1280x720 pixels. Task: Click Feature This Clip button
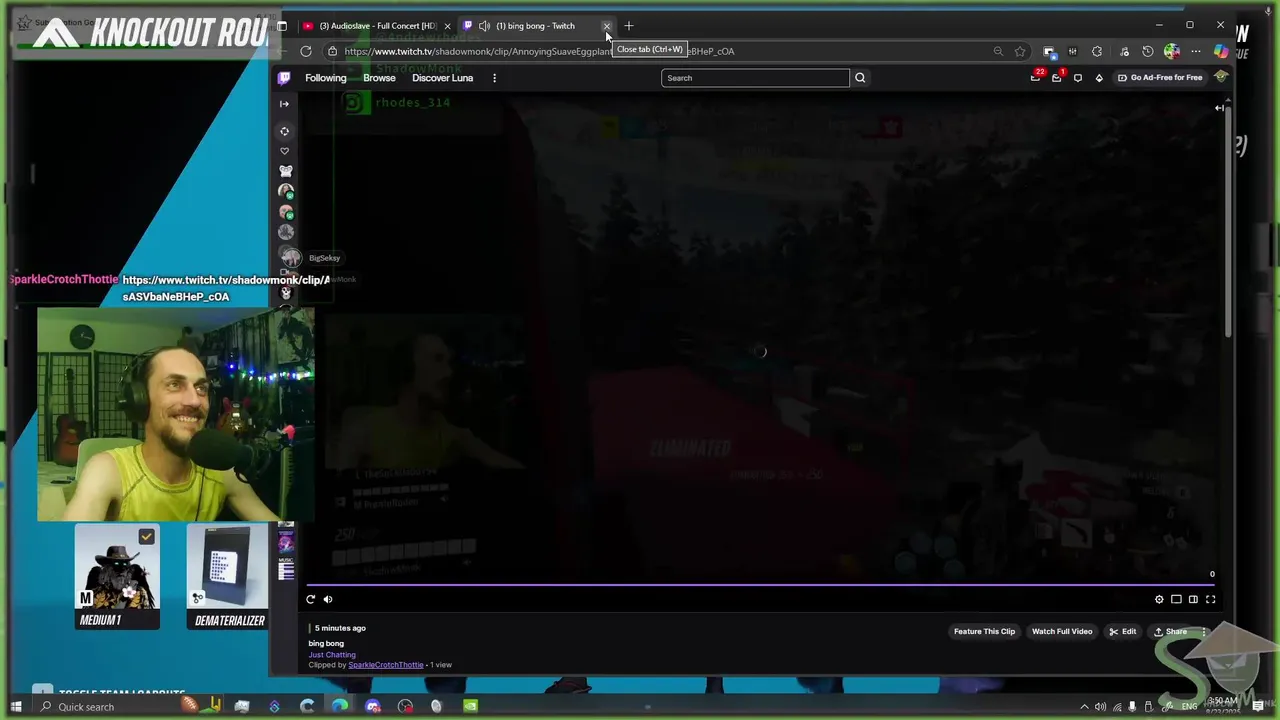point(984,632)
